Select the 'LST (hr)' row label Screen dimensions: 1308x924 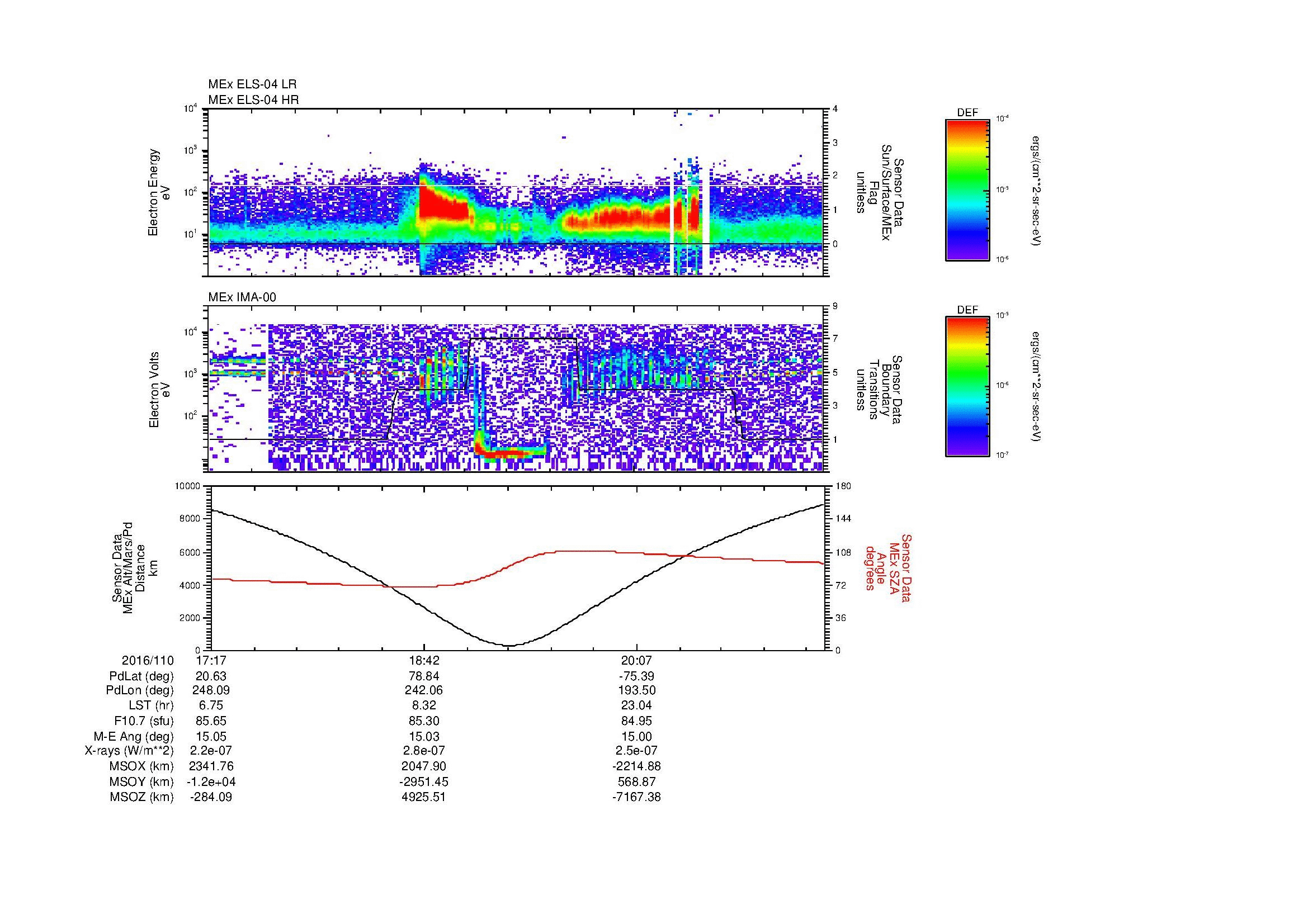pyautogui.click(x=151, y=705)
